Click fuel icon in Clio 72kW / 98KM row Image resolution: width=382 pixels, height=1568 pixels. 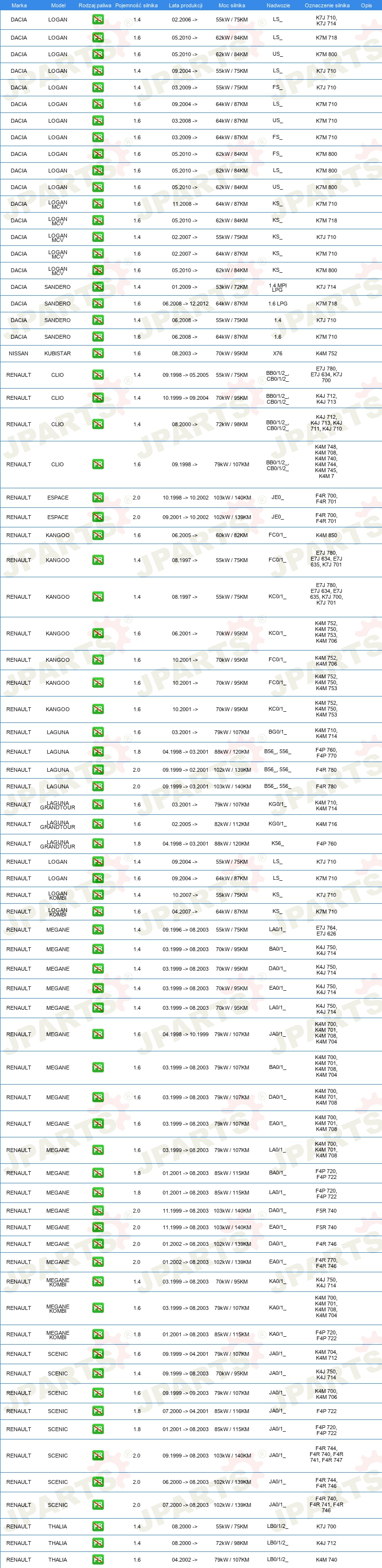pos(97,424)
